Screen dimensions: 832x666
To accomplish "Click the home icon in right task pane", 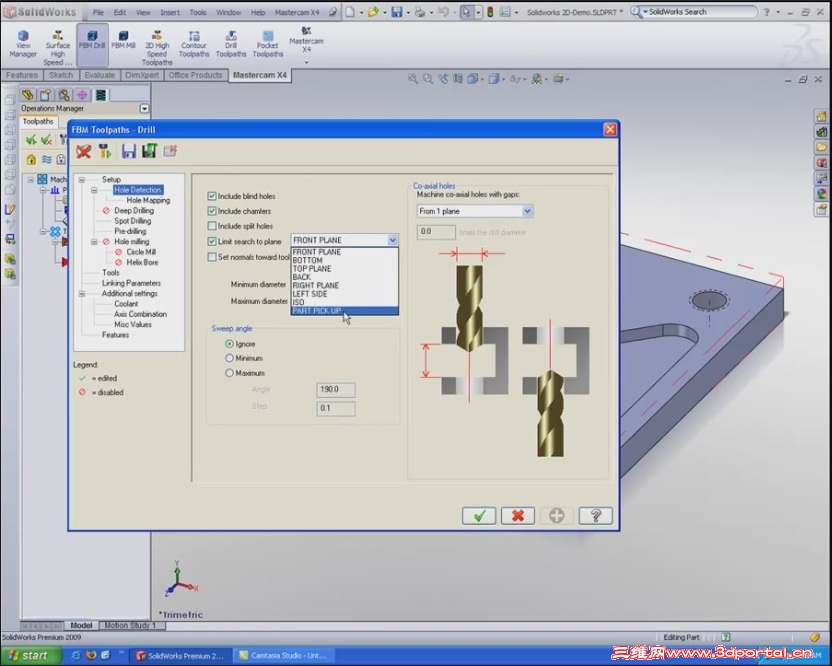I will tap(821, 116).
